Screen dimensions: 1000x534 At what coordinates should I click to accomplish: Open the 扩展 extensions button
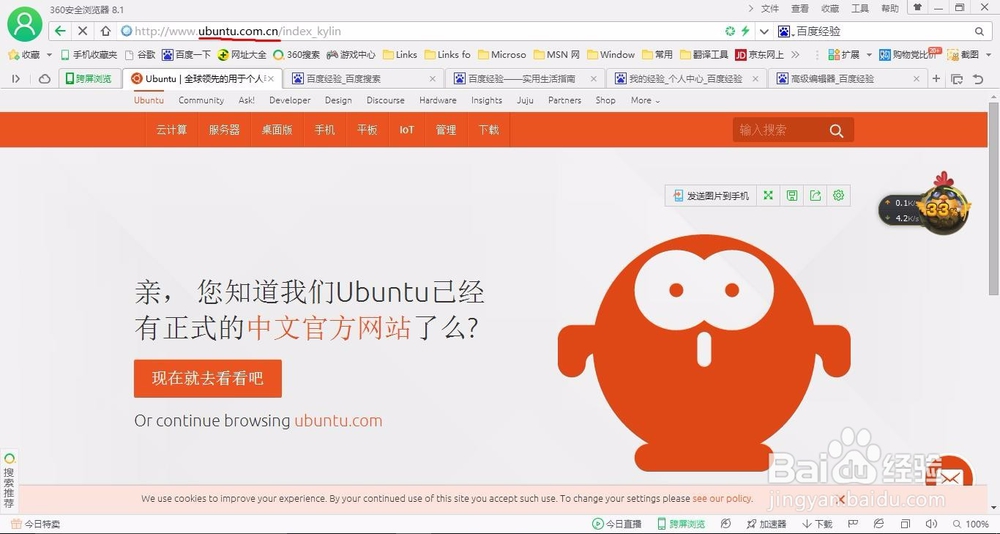(x=844, y=55)
